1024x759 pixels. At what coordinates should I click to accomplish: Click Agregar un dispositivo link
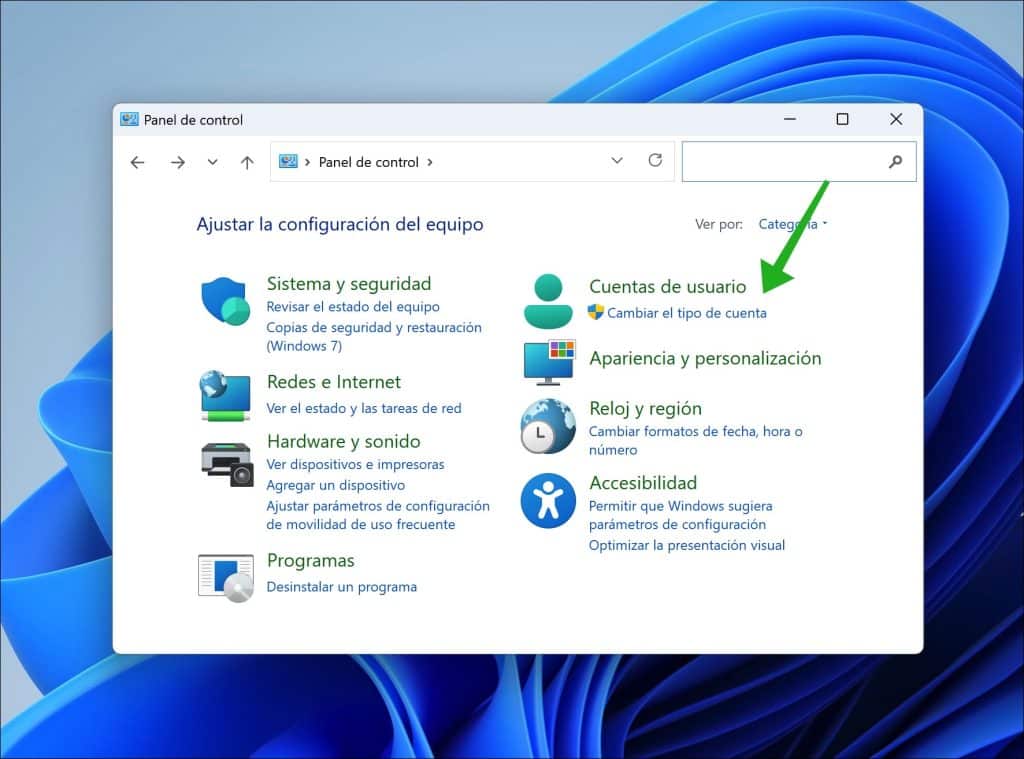pyautogui.click(x=336, y=485)
